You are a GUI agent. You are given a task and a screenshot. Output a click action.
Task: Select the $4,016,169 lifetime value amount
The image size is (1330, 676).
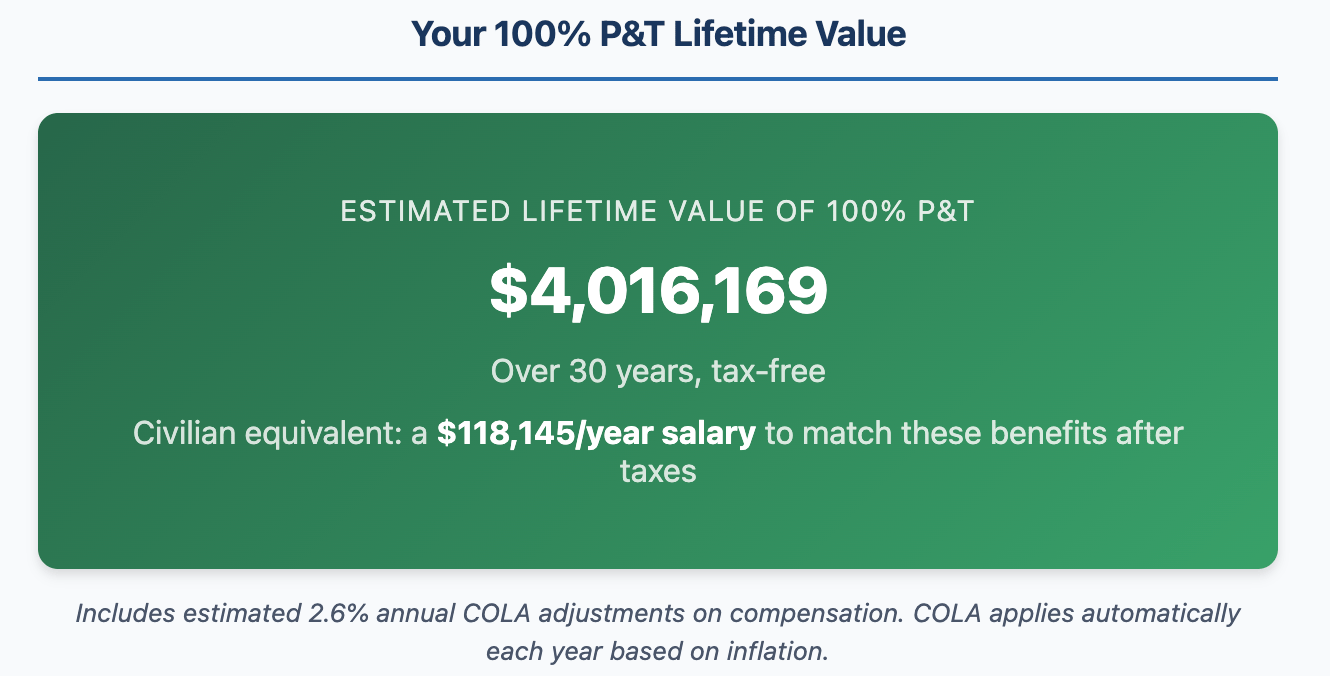(658, 291)
